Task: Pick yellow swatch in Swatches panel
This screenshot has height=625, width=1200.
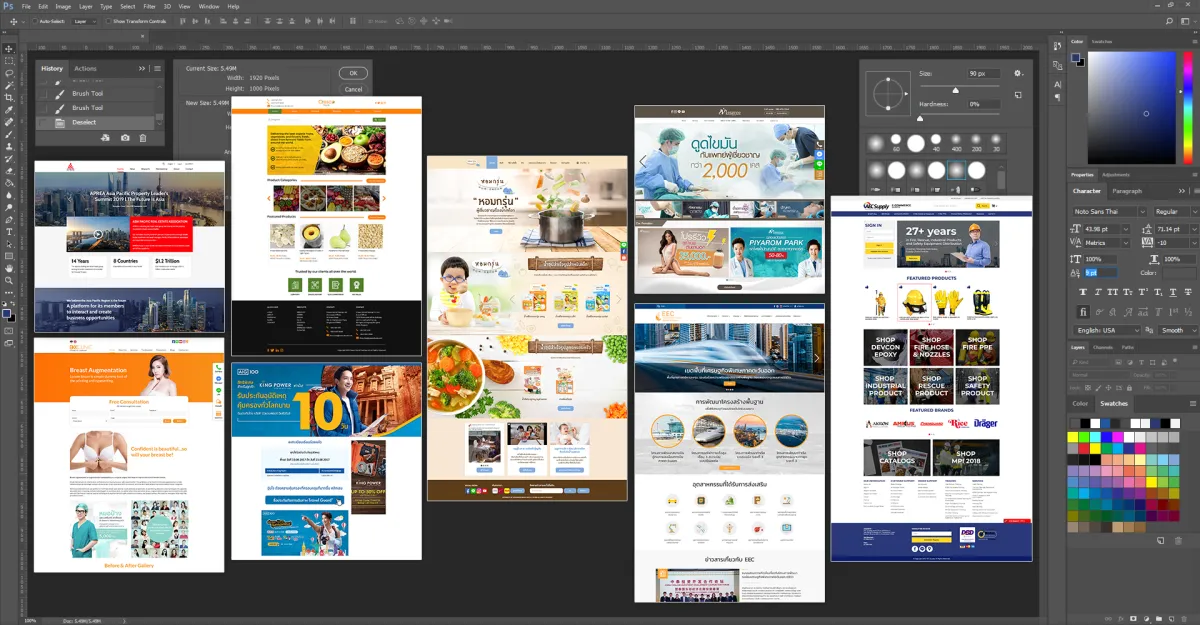Action: pos(1073,437)
